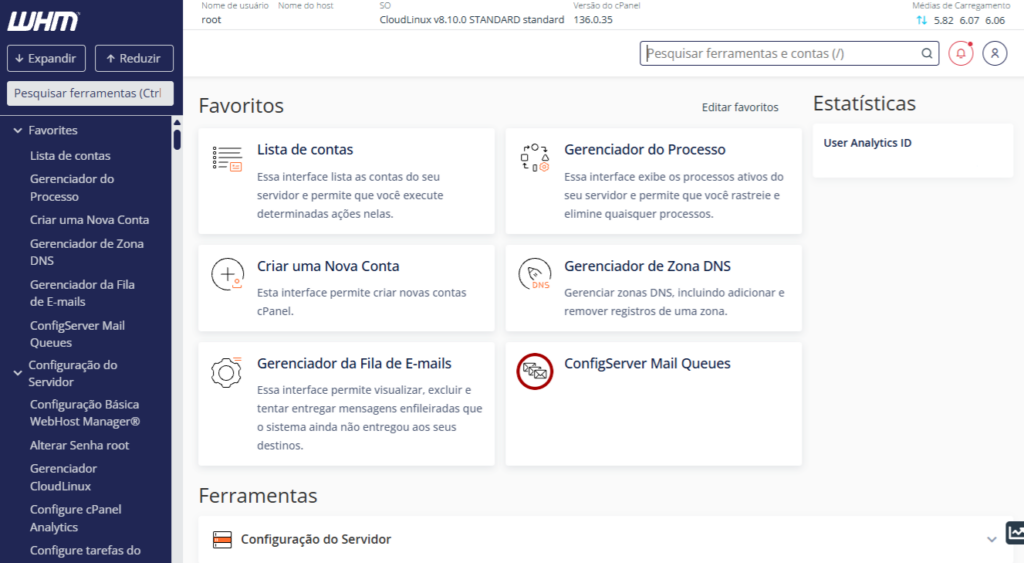Screen dimensions: 1024x563
Task: Click the CloudLinux v8.10.0 STANDARD text
Action: (x=472, y=20)
